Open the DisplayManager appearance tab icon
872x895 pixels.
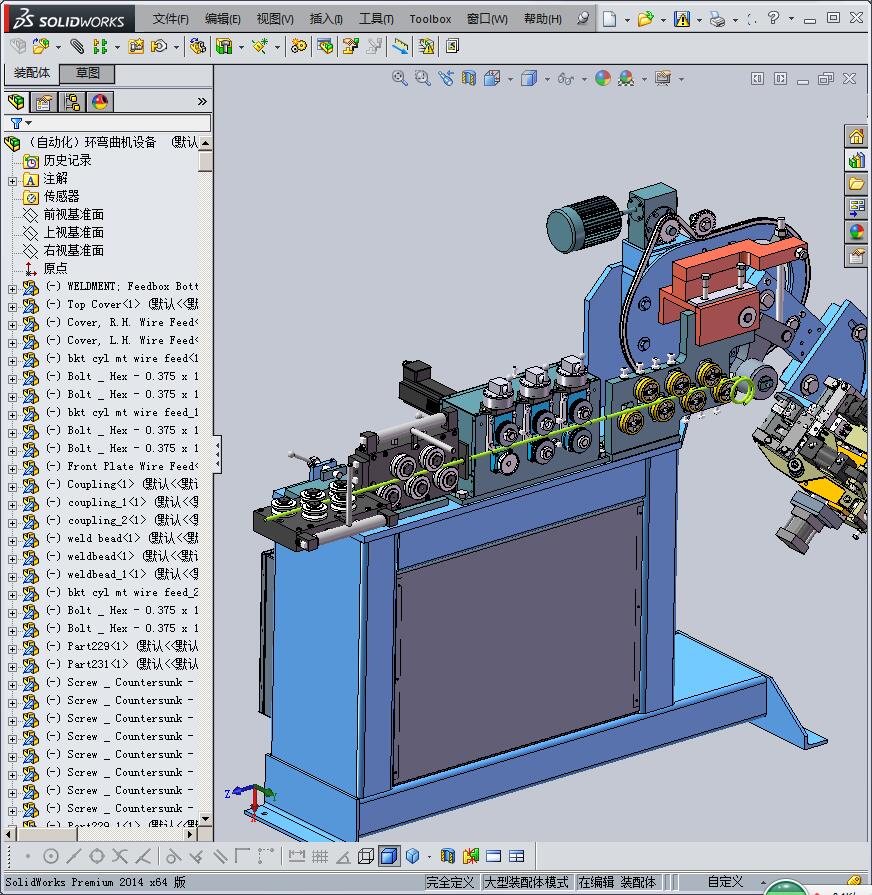coord(99,102)
